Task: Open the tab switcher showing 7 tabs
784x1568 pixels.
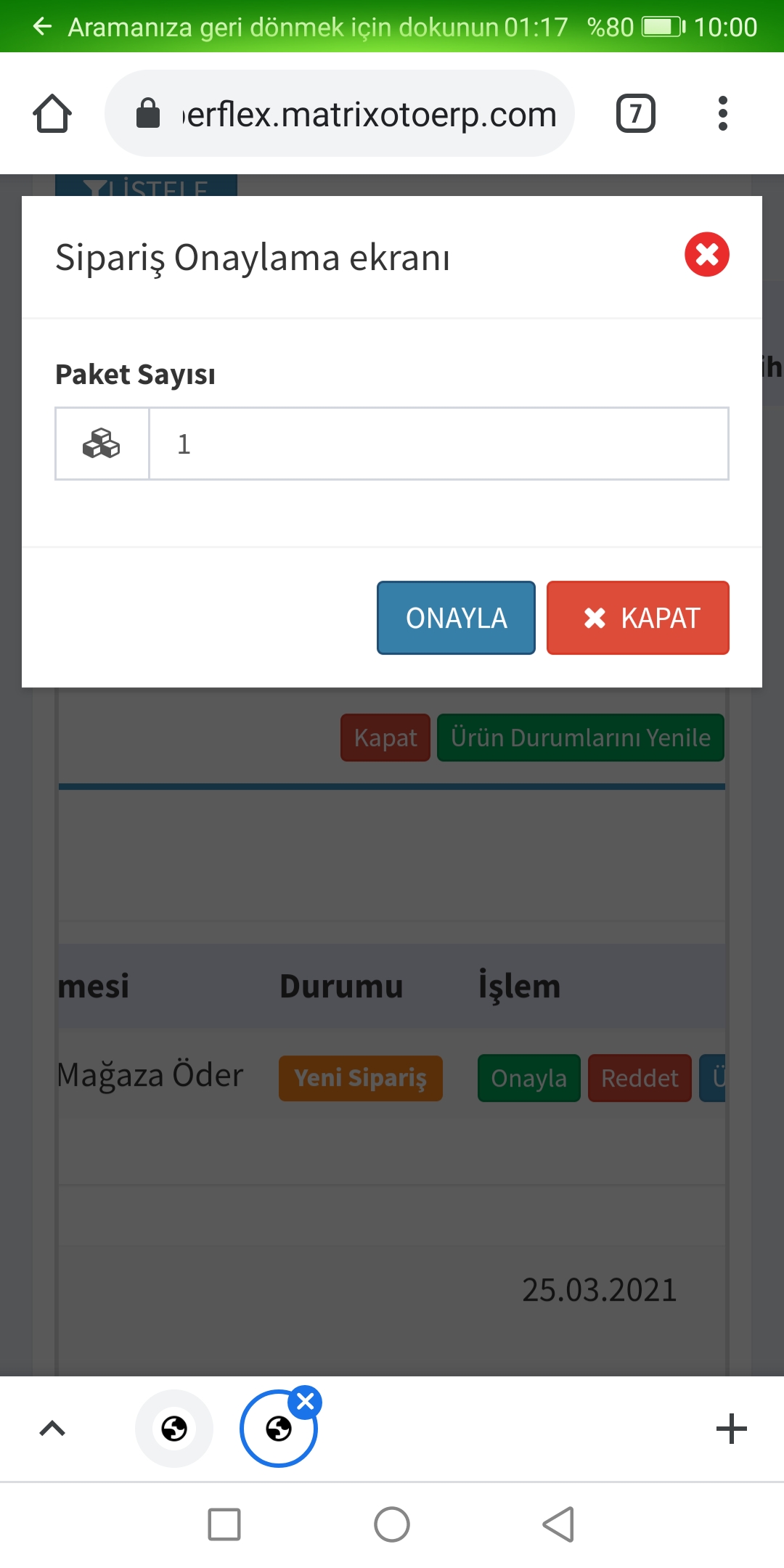Action: click(x=635, y=114)
